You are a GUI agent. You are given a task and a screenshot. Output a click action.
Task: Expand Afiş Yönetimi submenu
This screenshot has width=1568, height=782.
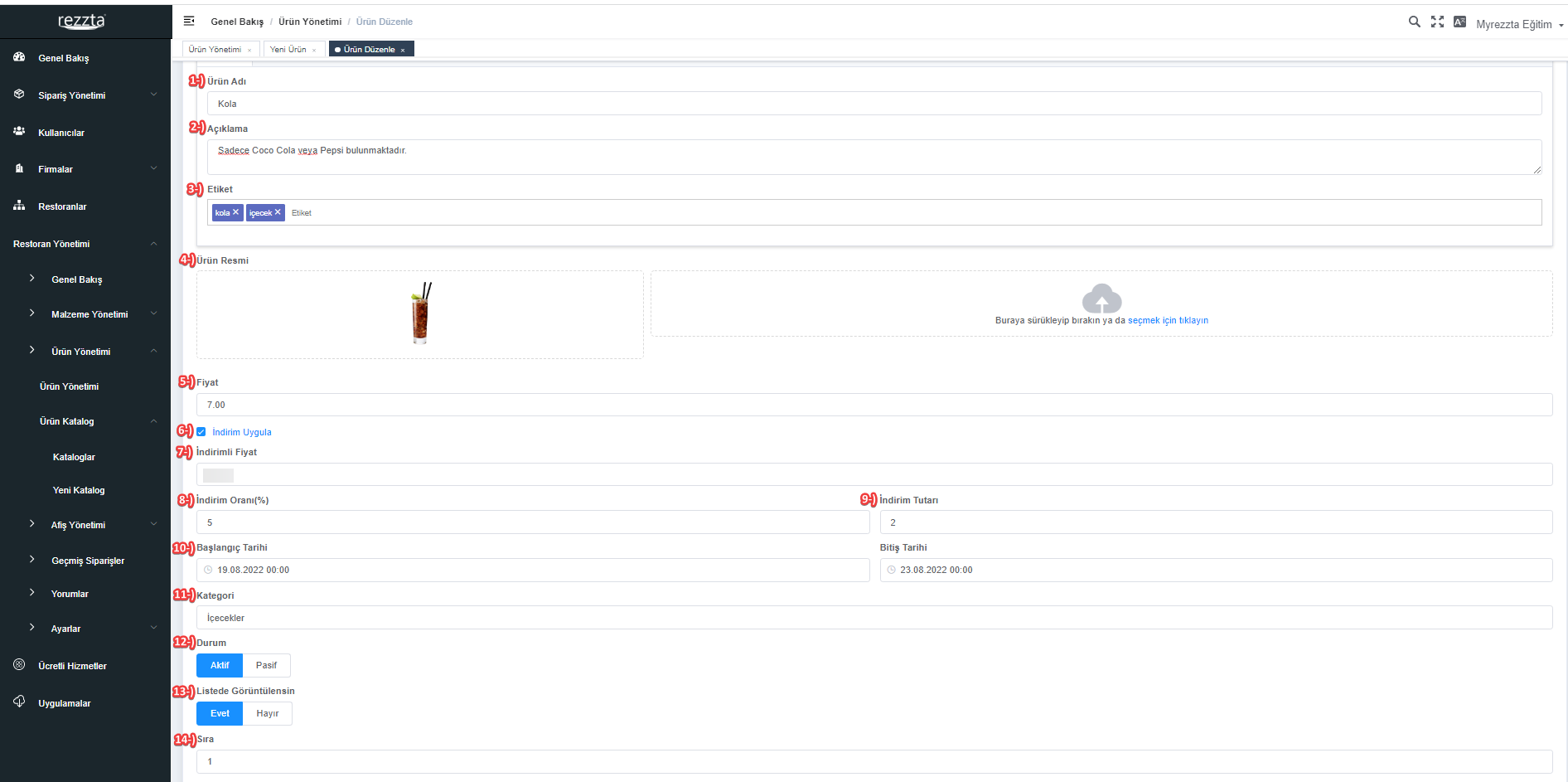[x=154, y=524]
